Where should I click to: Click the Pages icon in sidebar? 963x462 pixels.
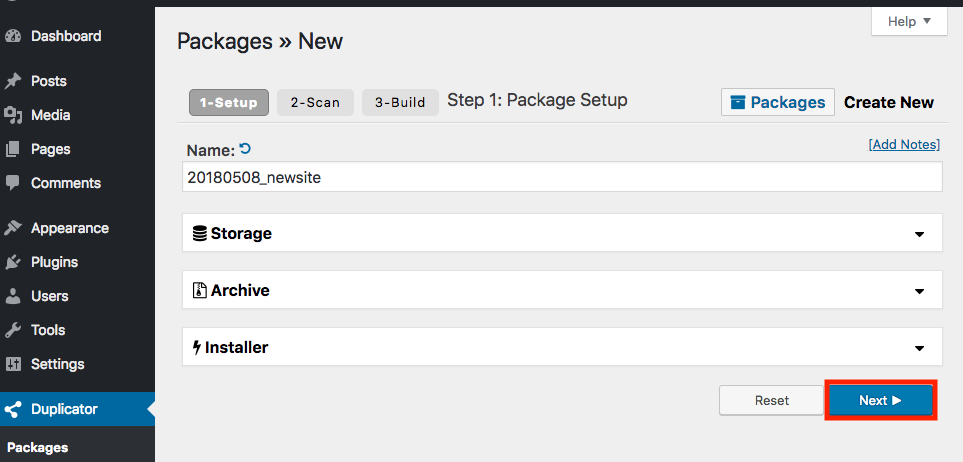pos(13,149)
